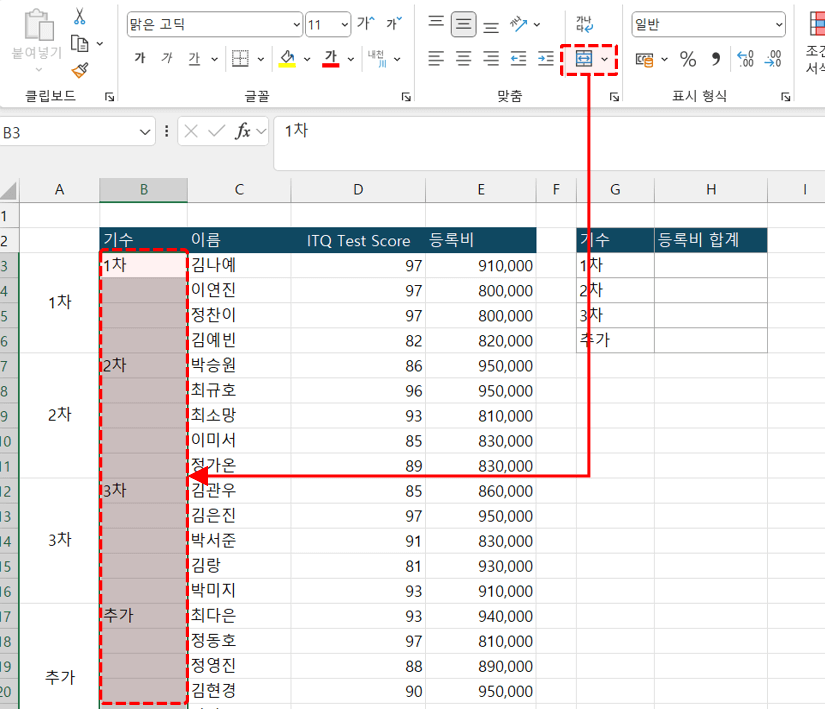The image size is (825, 711).
Task: Align text right horizontally
Action: tap(491, 58)
